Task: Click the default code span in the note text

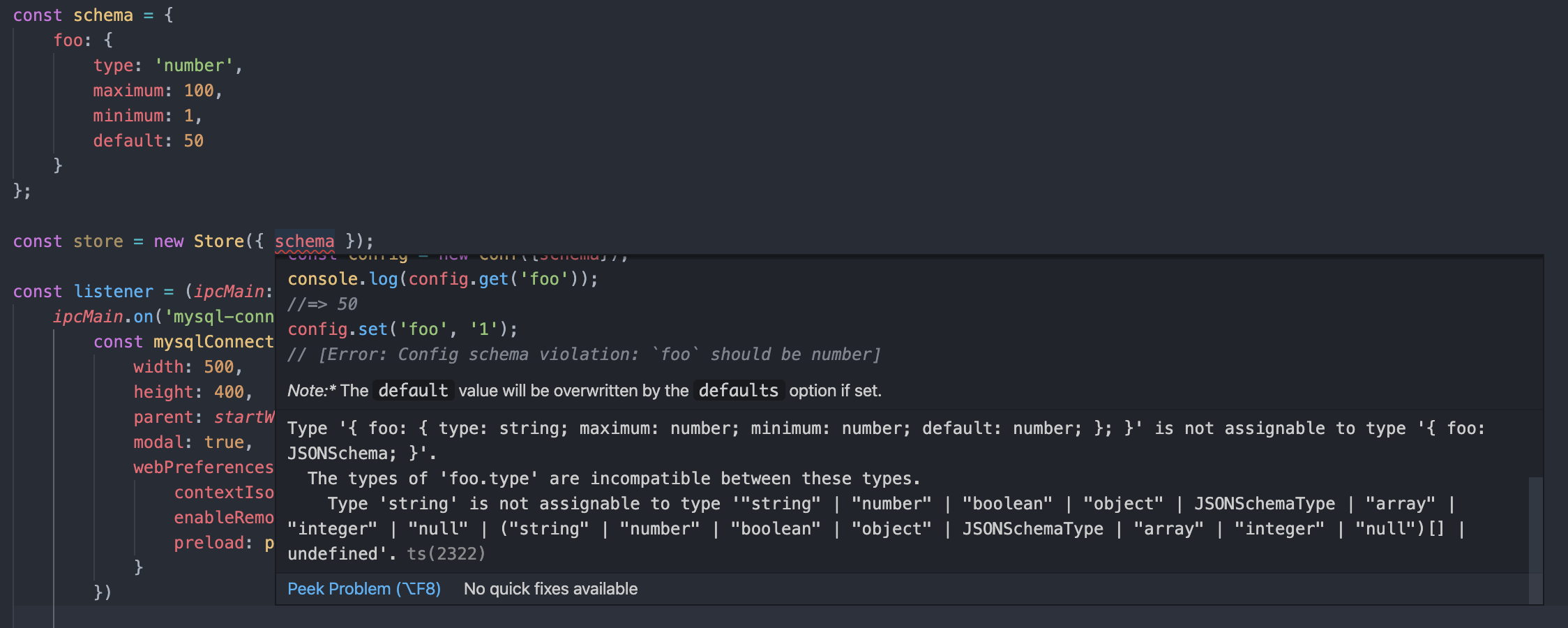Action: pyautogui.click(x=413, y=391)
